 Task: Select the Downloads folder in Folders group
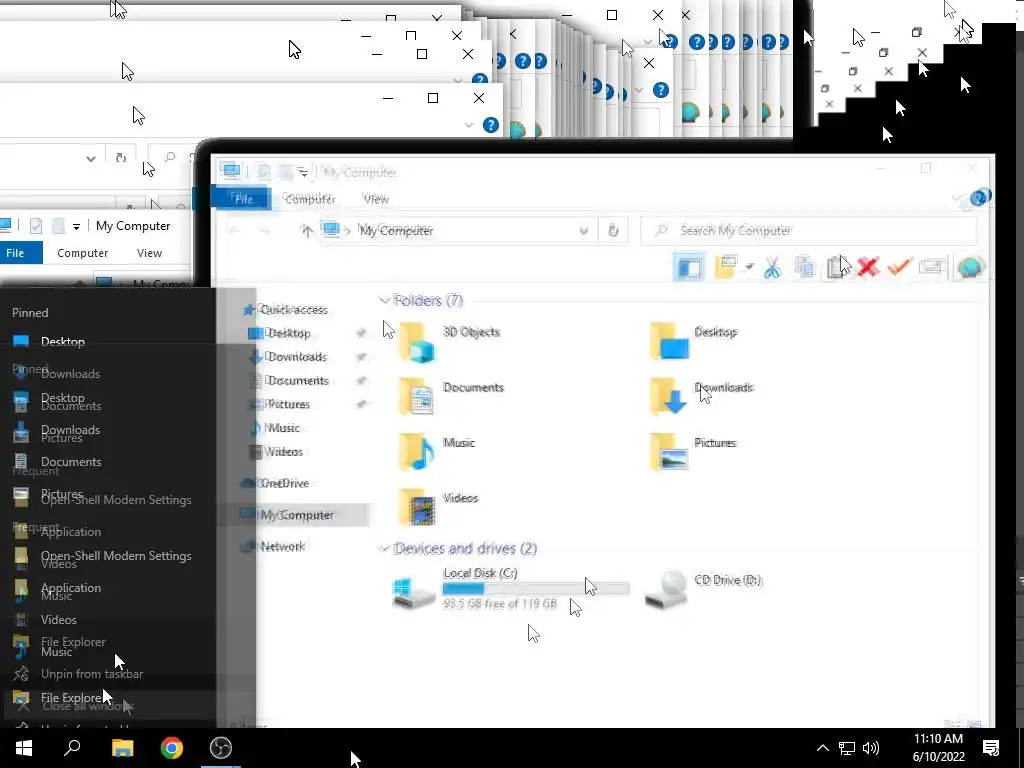click(701, 396)
